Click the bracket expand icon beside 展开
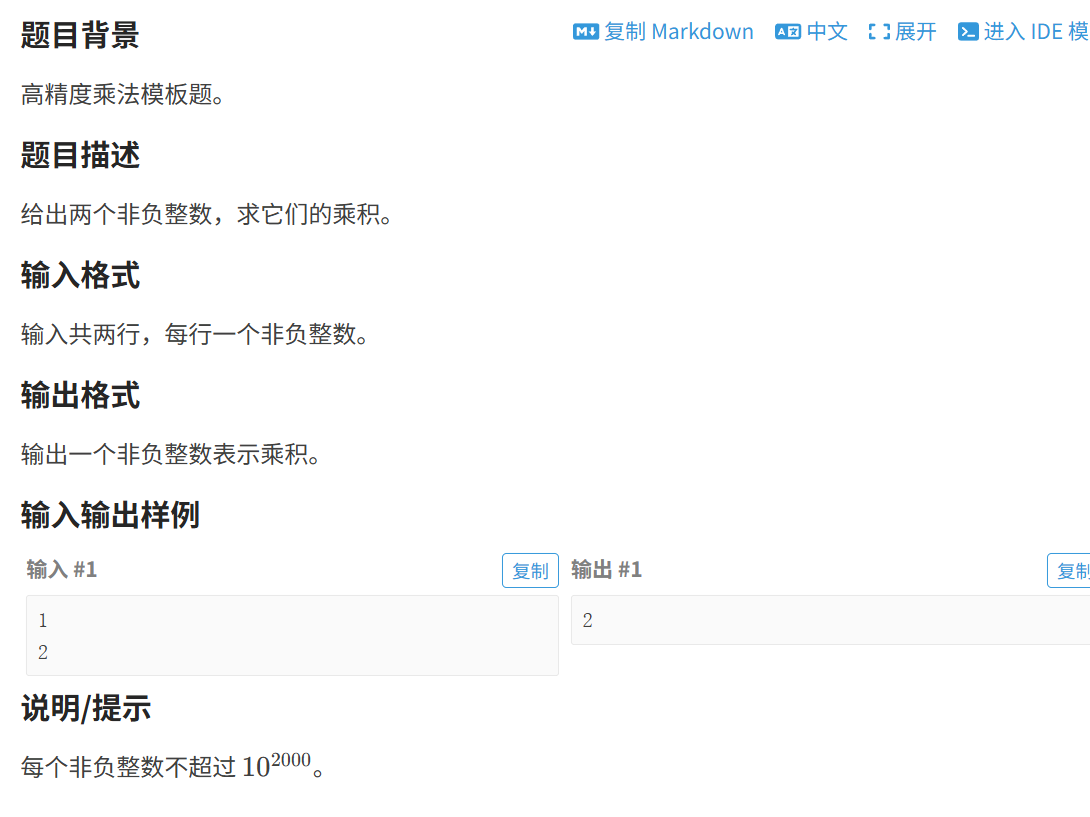Image resolution: width=1090 pixels, height=817 pixels. point(879,32)
